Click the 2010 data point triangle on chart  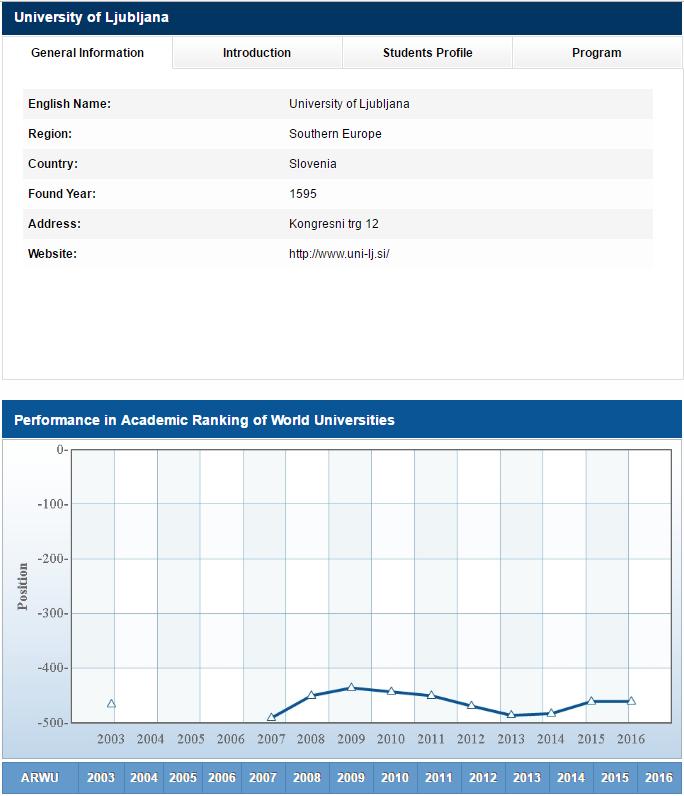[x=392, y=691]
